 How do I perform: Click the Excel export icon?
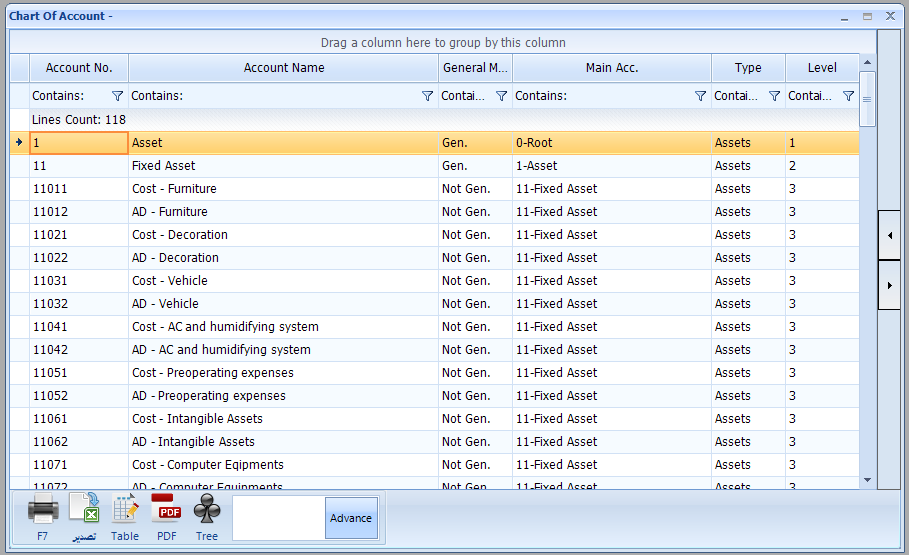(x=84, y=510)
